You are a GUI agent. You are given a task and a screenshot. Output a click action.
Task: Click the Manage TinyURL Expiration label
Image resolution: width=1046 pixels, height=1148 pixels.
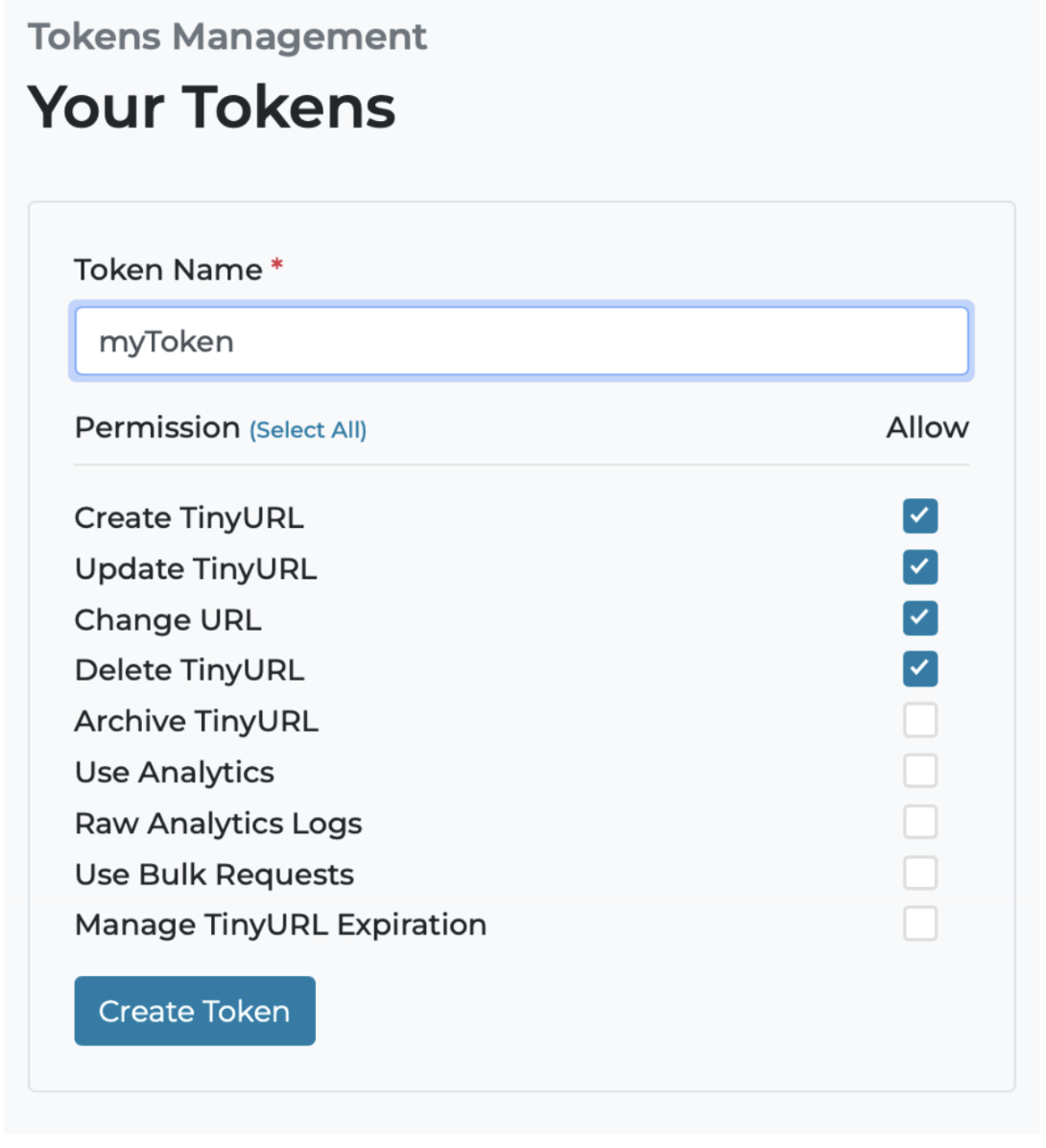(280, 925)
